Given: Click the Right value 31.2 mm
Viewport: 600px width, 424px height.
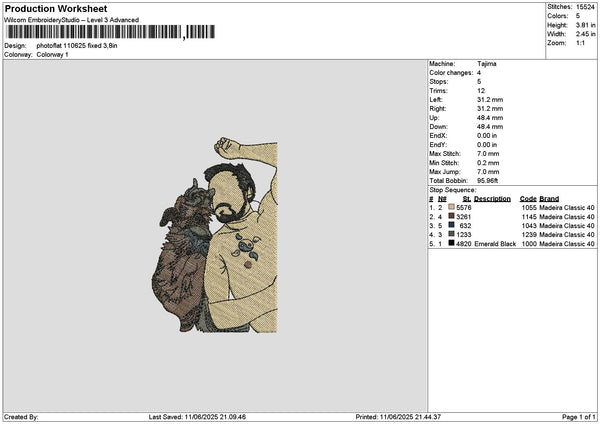Looking at the screenshot, I should (x=490, y=109).
